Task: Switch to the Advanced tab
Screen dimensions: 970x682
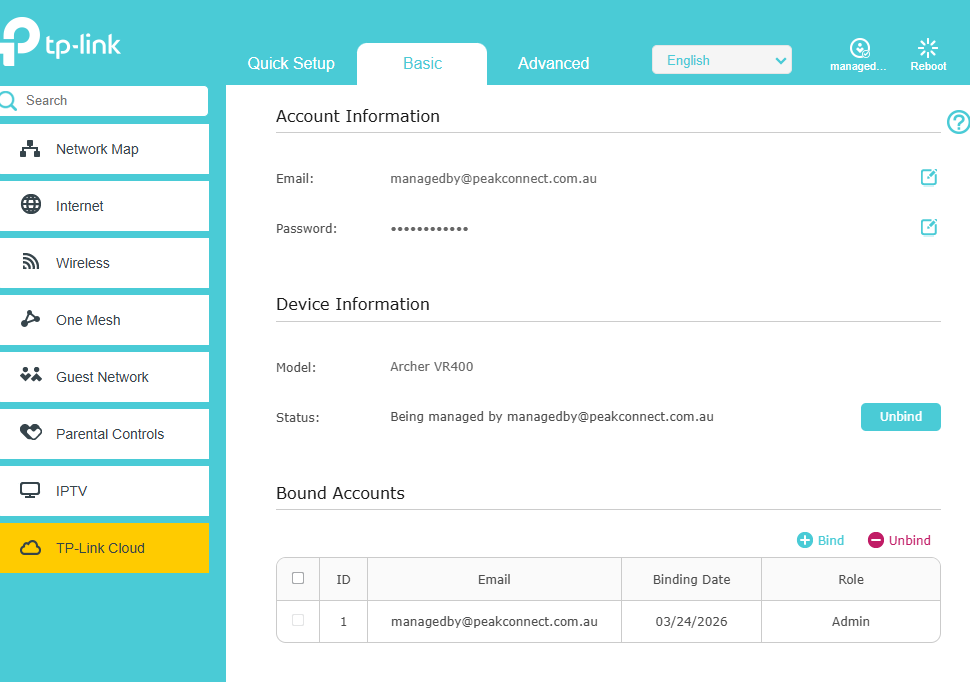Action: [x=553, y=63]
